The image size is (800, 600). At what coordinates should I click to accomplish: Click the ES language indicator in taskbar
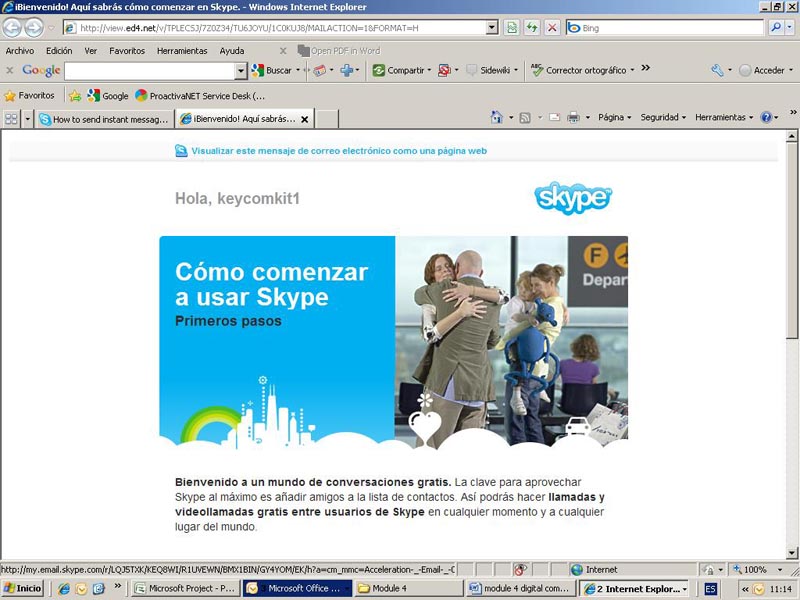coord(710,589)
